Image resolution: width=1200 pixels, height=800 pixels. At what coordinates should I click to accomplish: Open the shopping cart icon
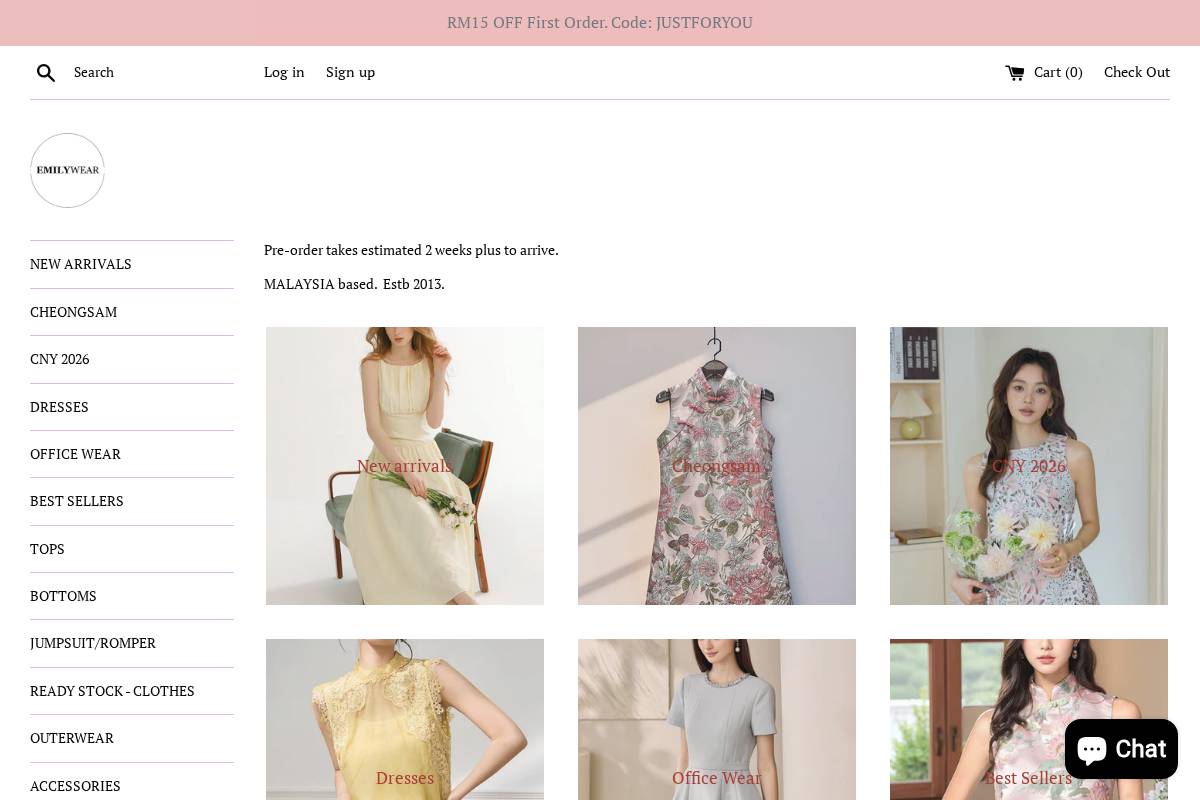1017,72
